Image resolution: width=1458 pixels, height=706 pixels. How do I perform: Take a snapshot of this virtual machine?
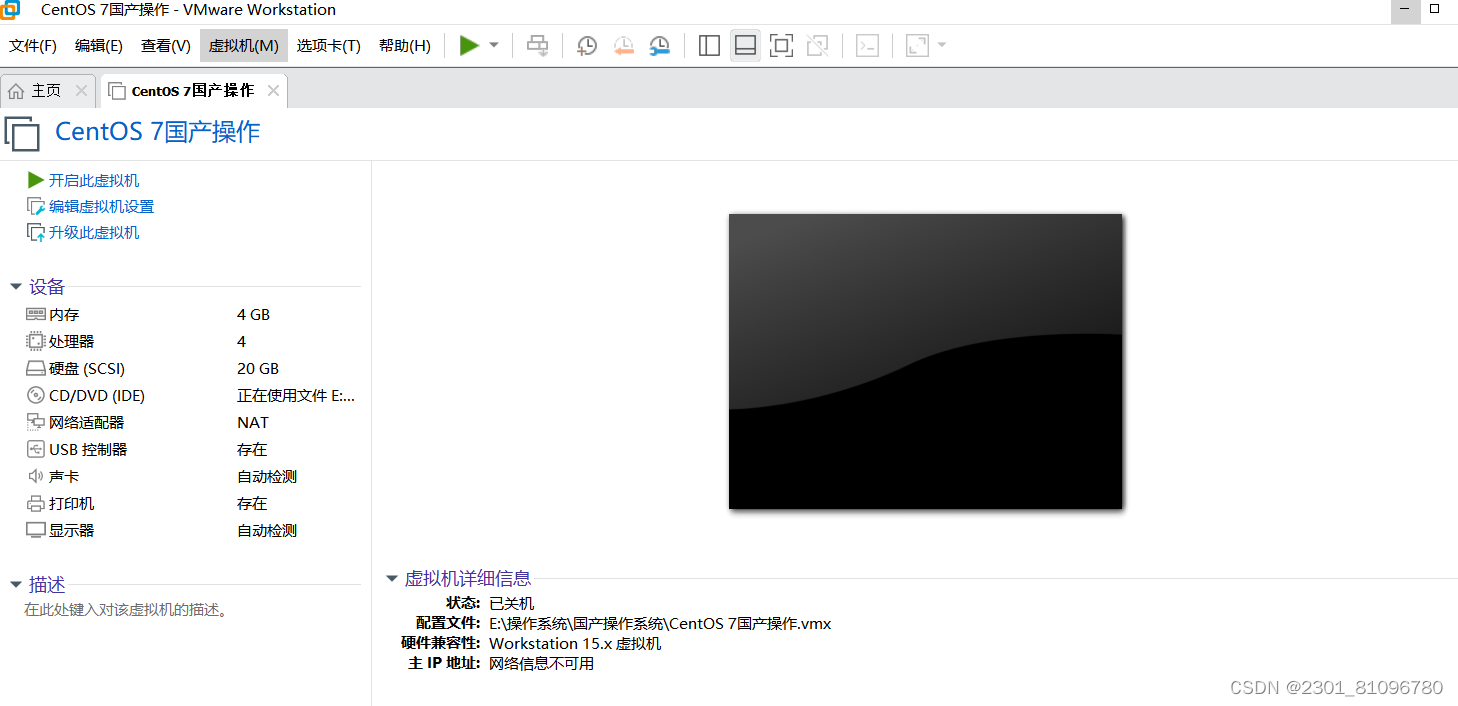tap(588, 45)
